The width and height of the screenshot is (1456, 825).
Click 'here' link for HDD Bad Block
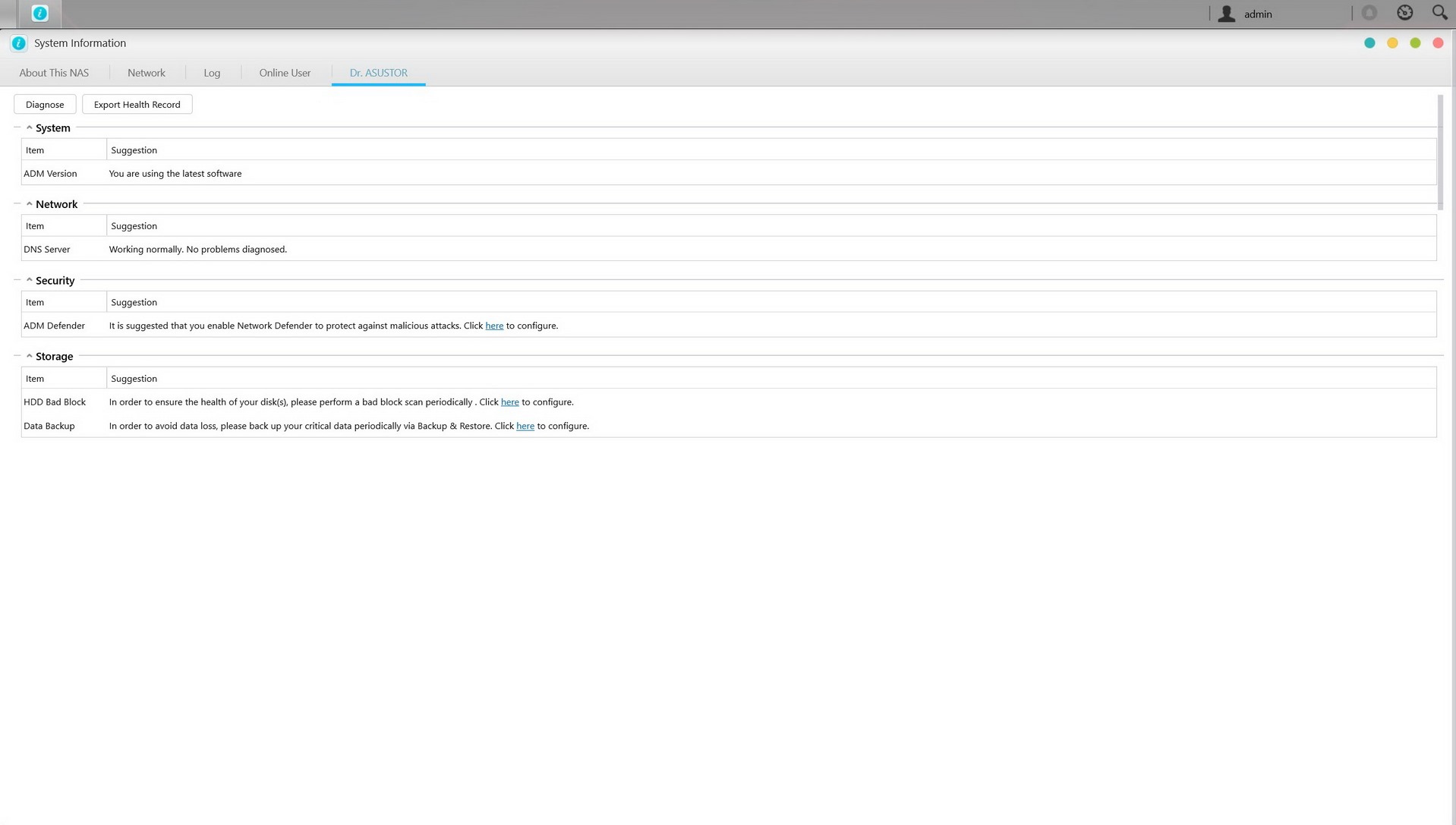(510, 402)
